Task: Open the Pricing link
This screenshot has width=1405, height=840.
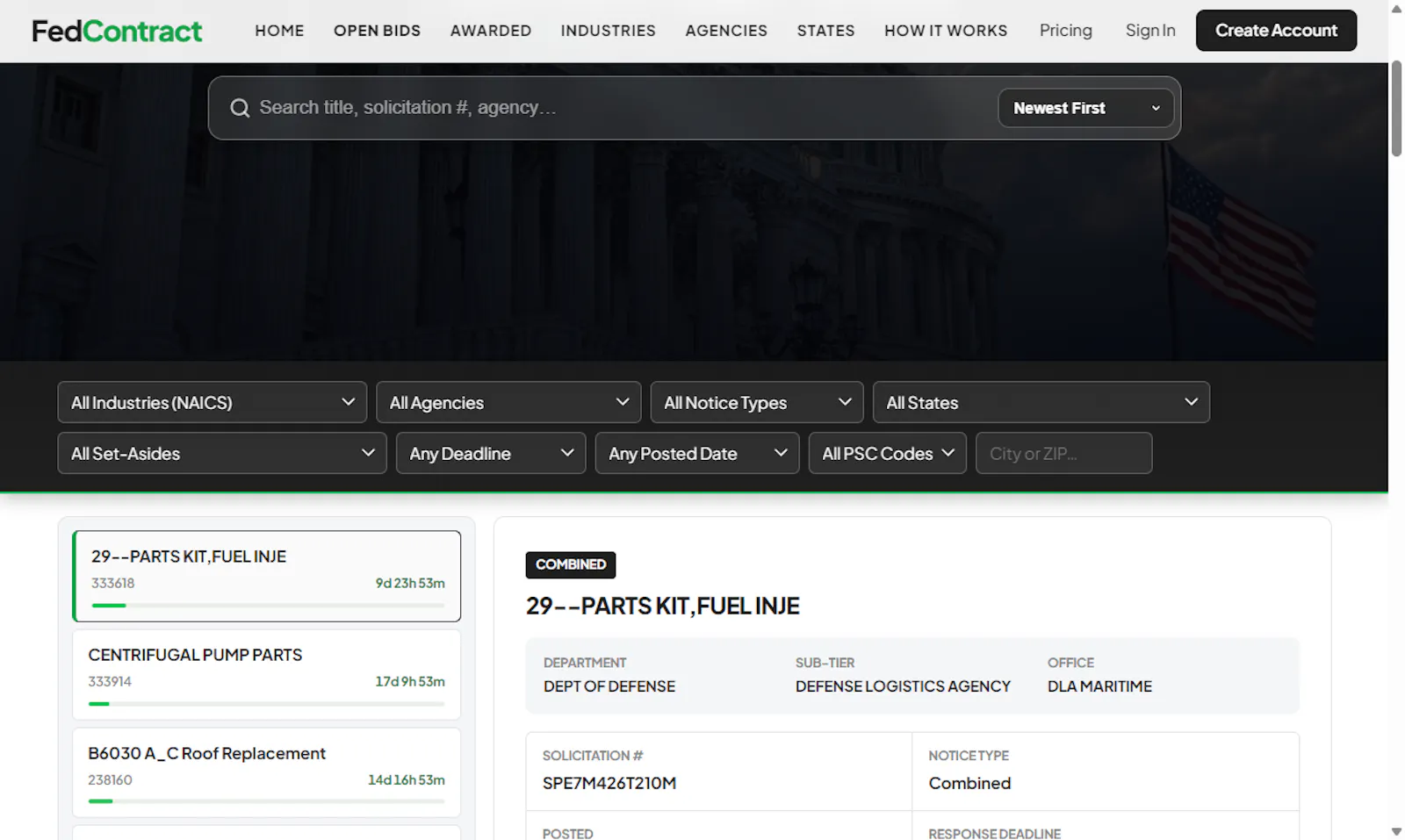Action: click(x=1066, y=31)
